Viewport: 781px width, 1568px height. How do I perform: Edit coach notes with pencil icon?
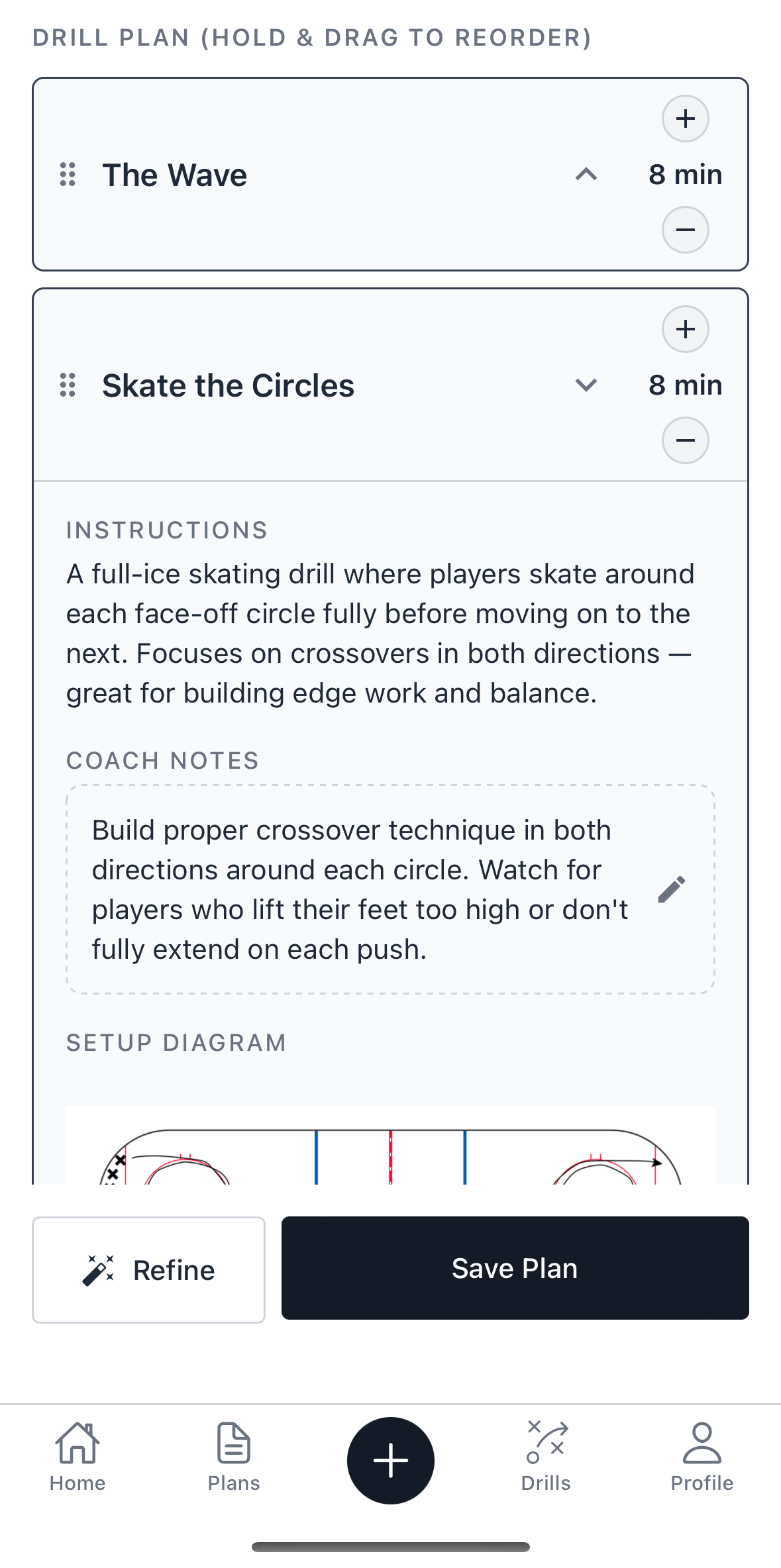coord(671,889)
